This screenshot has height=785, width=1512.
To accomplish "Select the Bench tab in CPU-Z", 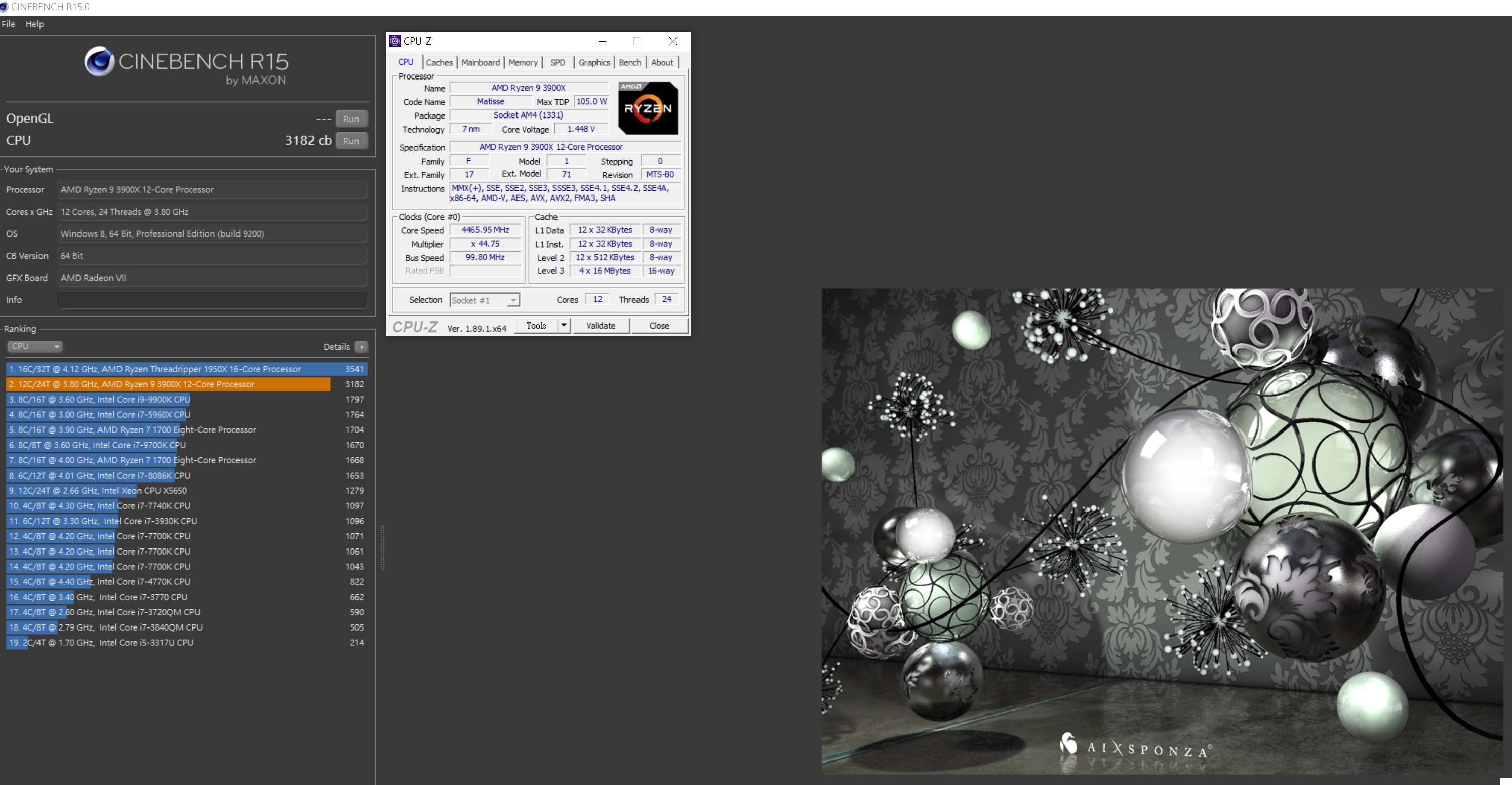I will pyautogui.click(x=630, y=62).
